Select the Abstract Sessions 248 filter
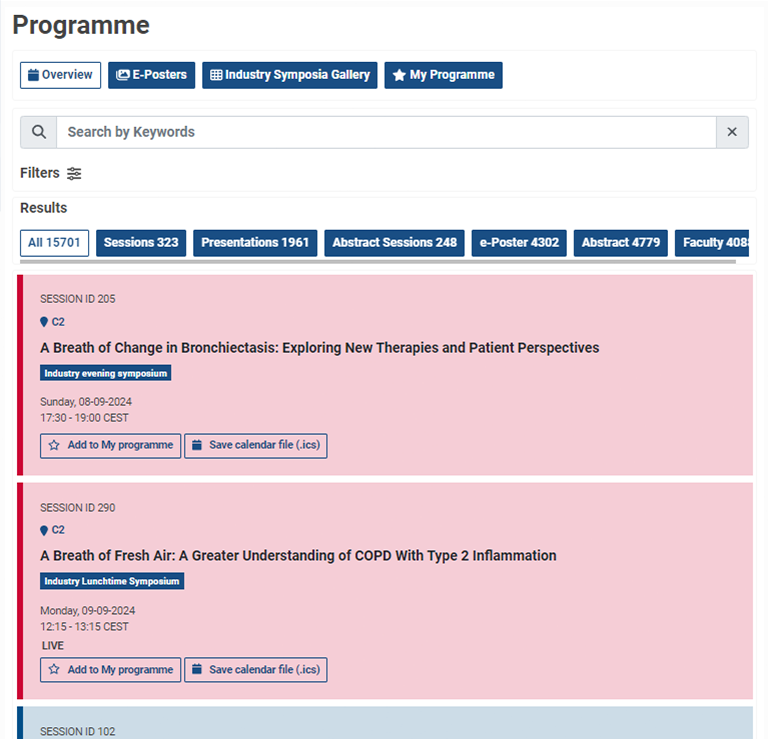Viewport: 768px width, 739px height. tap(394, 243)
